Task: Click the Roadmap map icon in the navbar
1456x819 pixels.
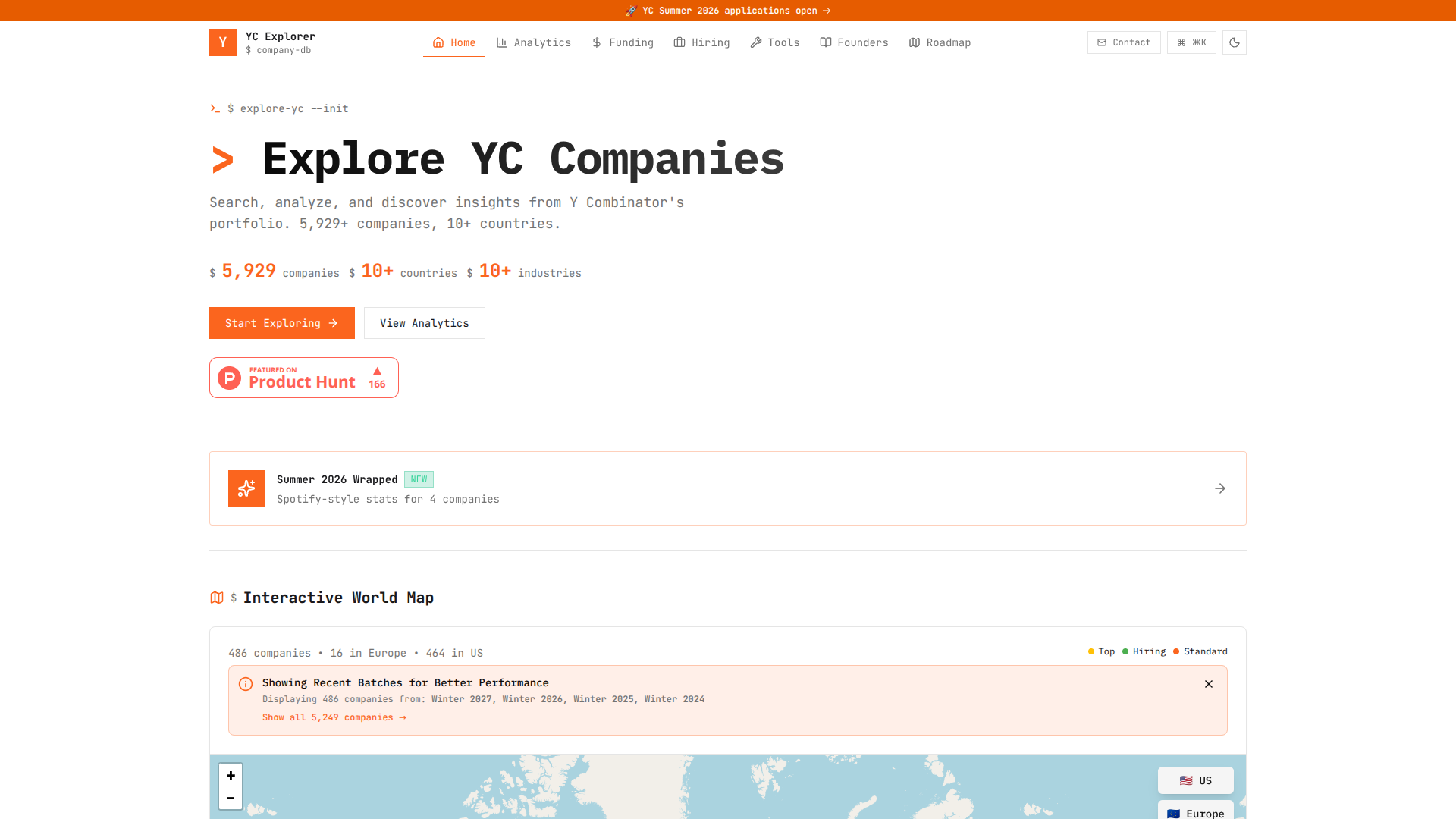Action: point(915,42)
